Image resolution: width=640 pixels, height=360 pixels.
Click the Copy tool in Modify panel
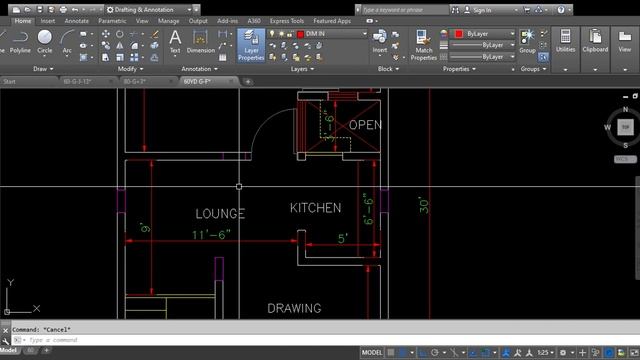106,46
